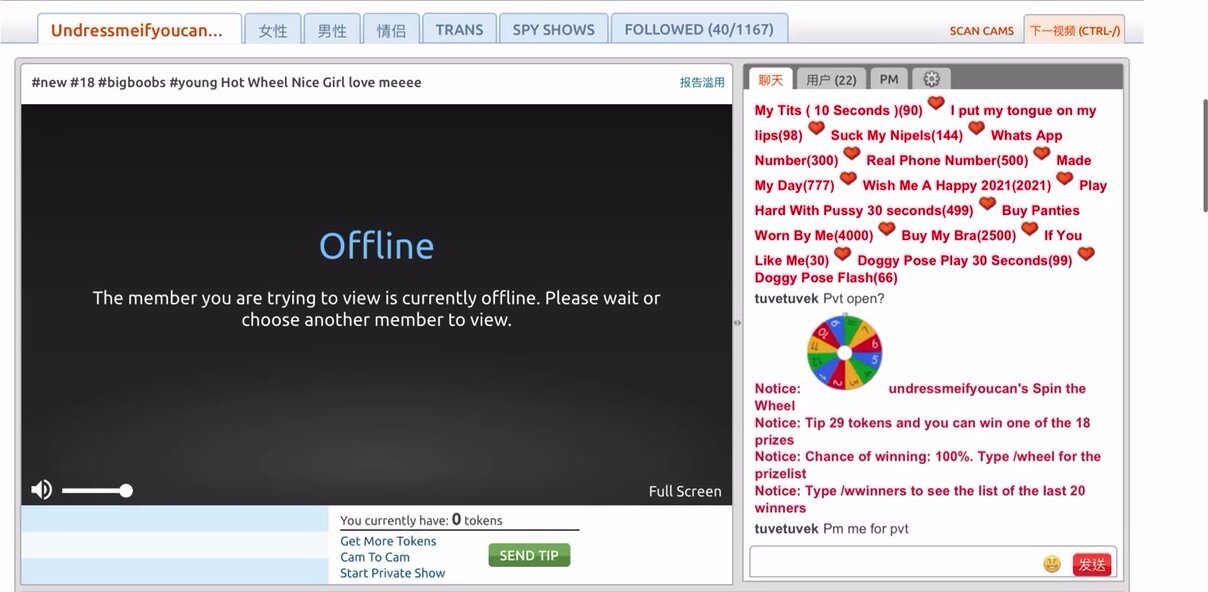Screen dimensions: 1208x592
Task: Click Get More Tokens link
Action: tap(388, 541)
